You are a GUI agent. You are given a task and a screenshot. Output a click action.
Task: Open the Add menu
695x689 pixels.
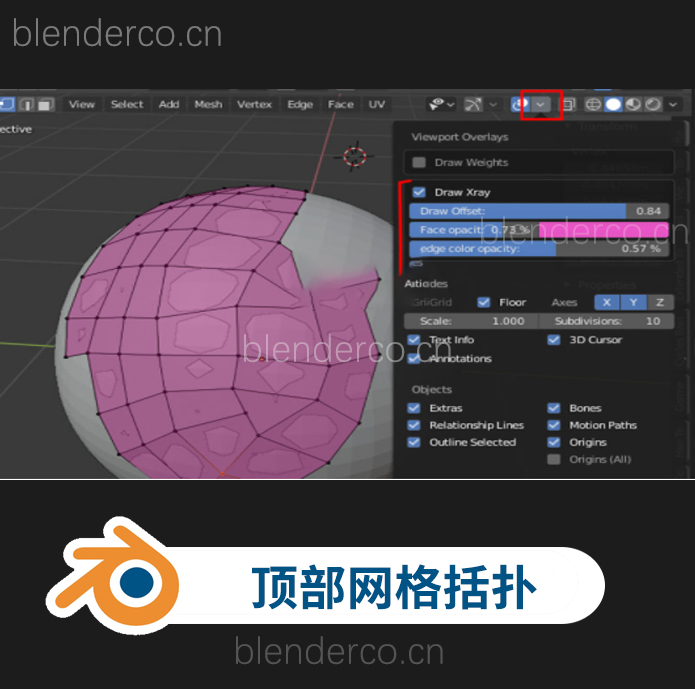point(169,105)
